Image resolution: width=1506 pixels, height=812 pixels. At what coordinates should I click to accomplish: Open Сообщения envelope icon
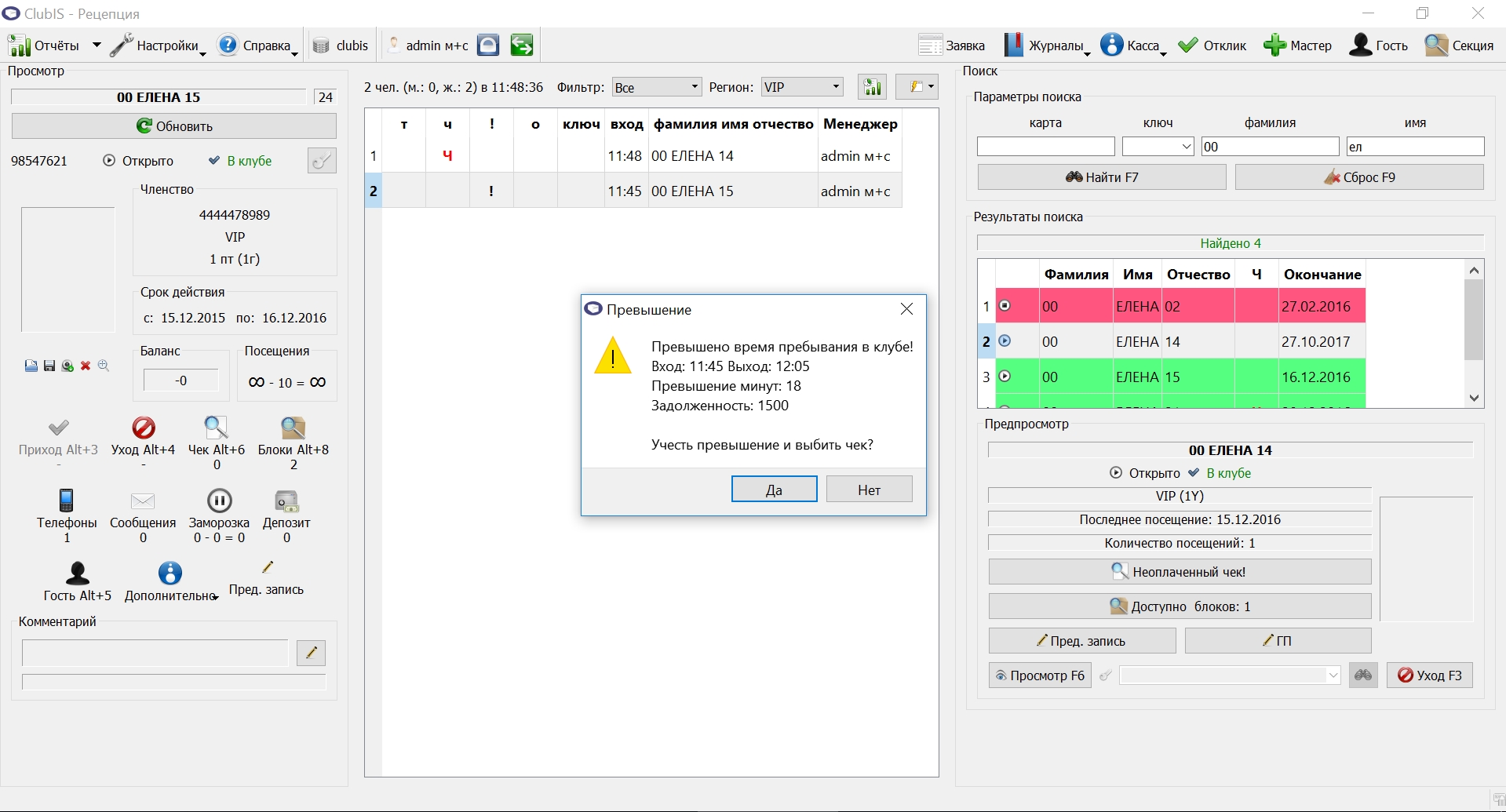coord(143,501)
